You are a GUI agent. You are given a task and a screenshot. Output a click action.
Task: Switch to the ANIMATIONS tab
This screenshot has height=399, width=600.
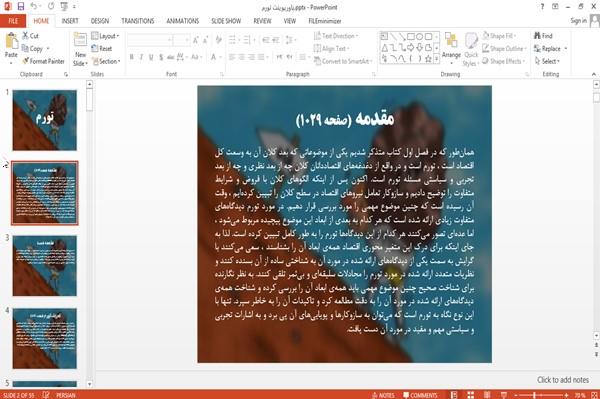click(x=183, y=21)
